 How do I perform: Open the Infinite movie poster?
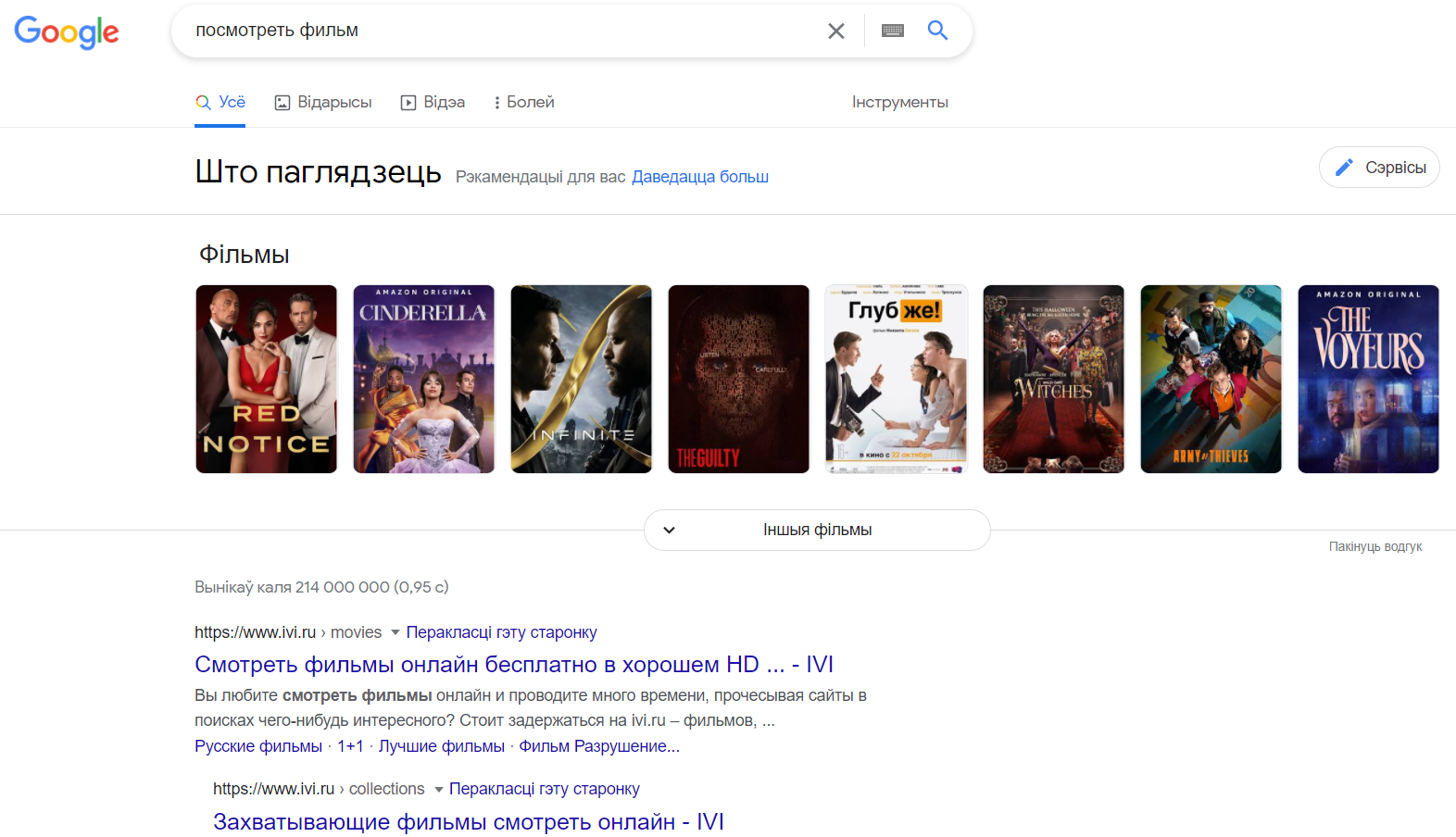pos(582,379)
